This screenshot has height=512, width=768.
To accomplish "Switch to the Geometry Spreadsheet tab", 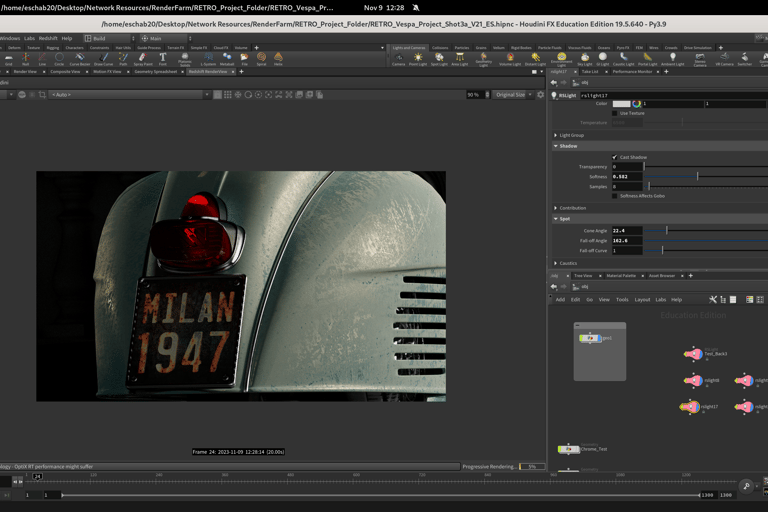I will pyautogui.click(x=155, y=71).
